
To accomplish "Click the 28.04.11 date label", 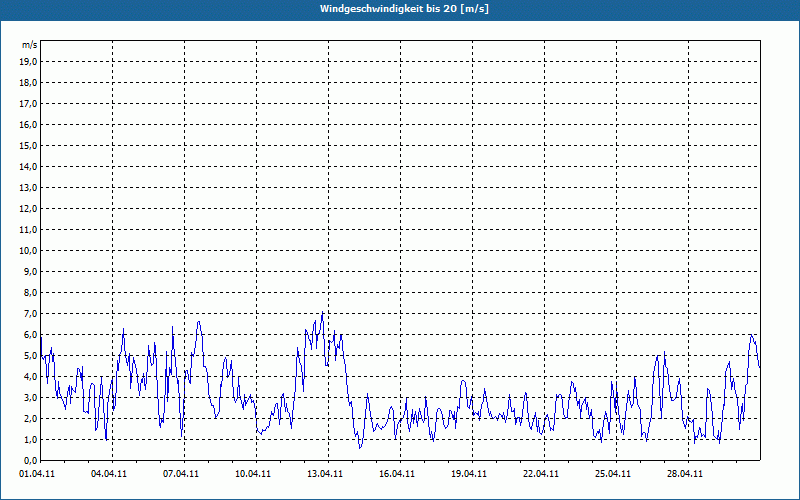I will point(685,474).
